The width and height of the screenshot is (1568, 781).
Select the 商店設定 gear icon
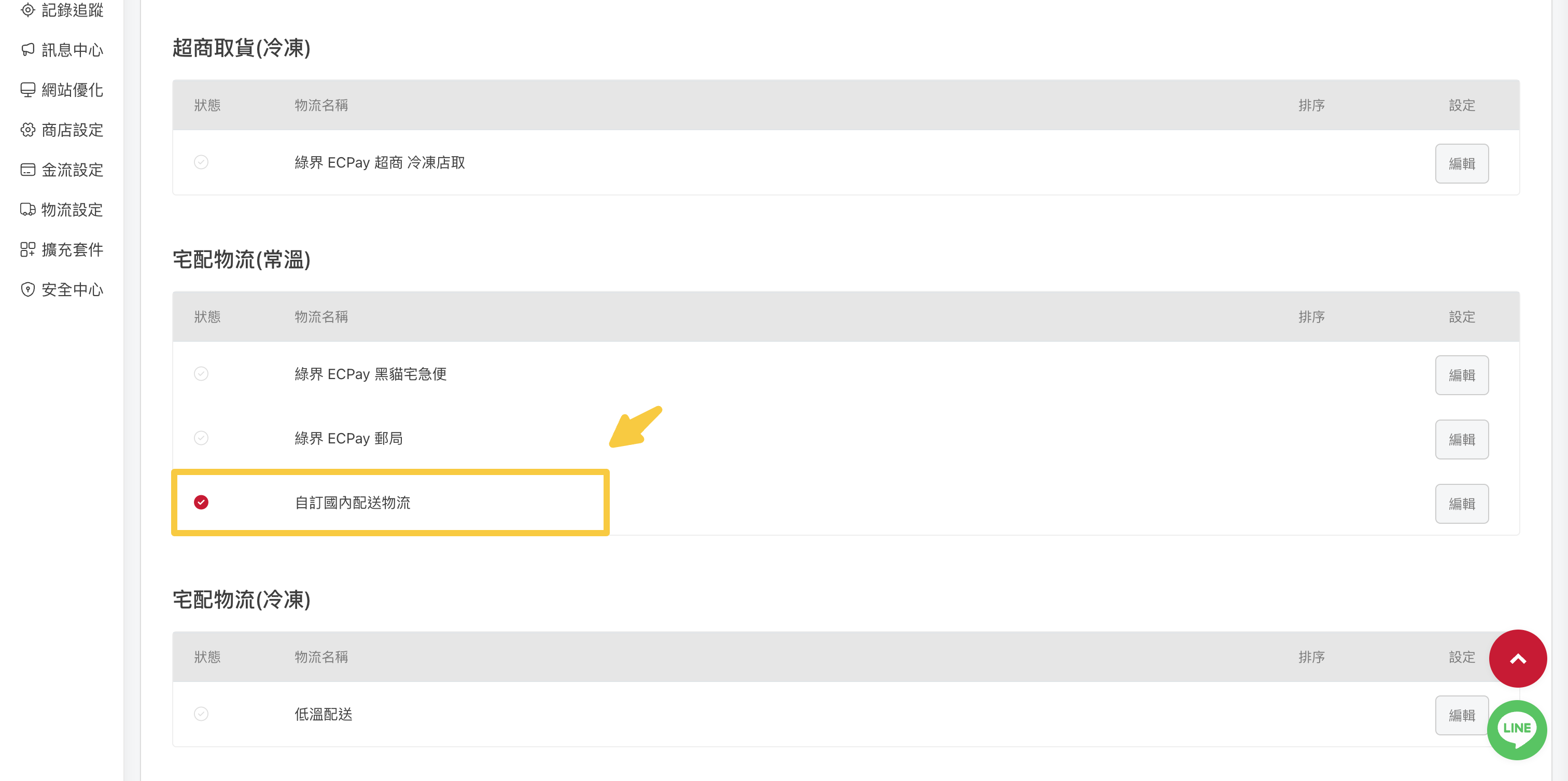27,130
